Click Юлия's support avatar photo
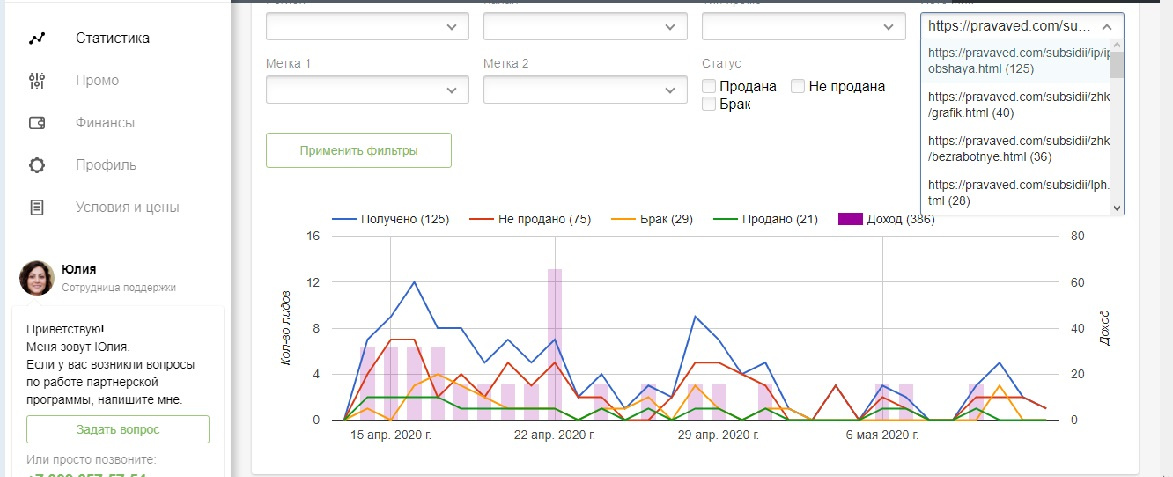Image resolution: width=1173 pixels, height=477 pixels. click(x=37, y=278)
